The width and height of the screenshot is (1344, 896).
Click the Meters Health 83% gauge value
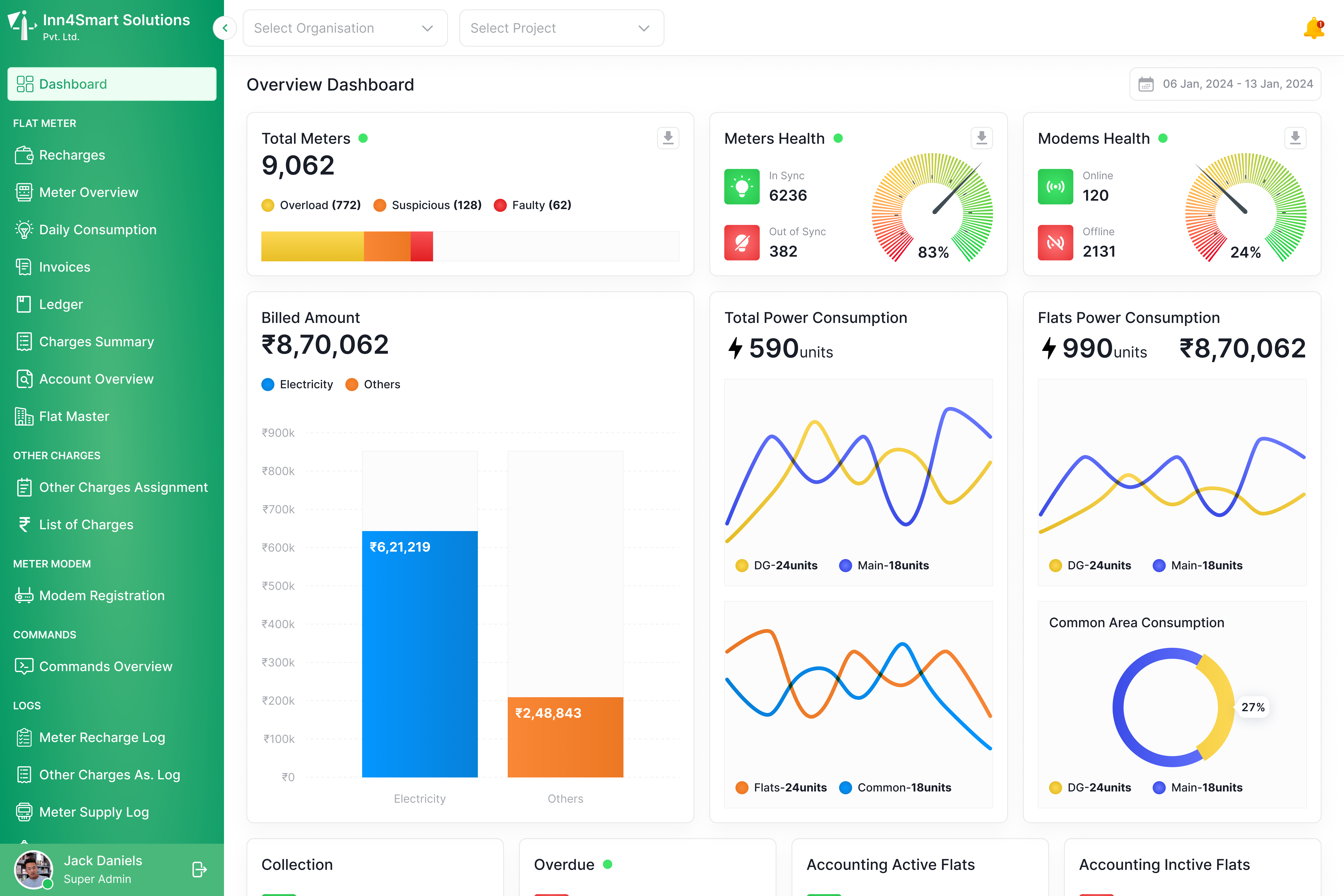pyautogui.click(x=933, y=252)
